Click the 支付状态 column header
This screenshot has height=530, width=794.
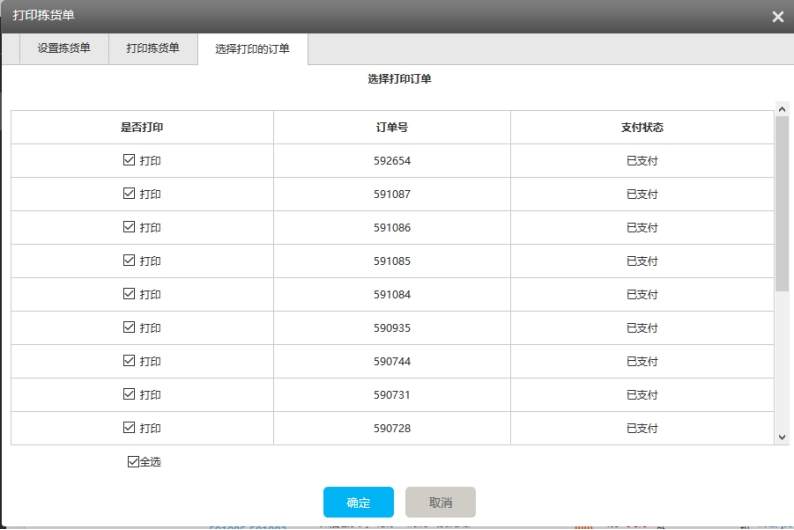pyautogui.click(x=642, y=128)
